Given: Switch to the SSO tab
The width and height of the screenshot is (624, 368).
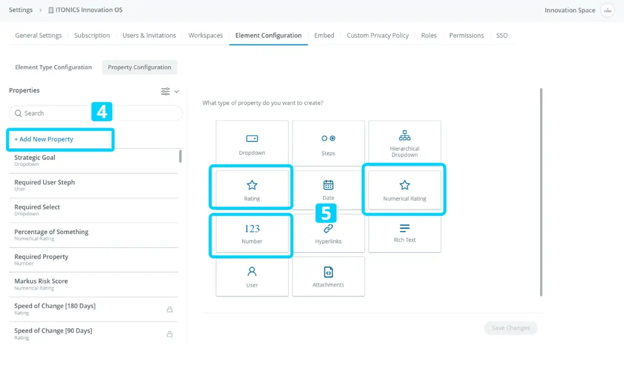Looking at the screenshot, I should pos(502,35).
